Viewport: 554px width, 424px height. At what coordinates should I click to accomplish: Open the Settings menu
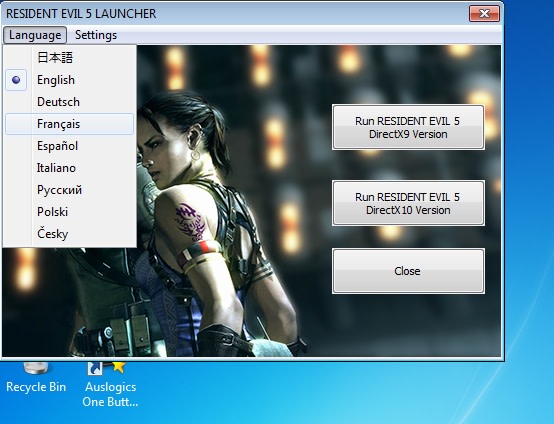pos(96,35)
